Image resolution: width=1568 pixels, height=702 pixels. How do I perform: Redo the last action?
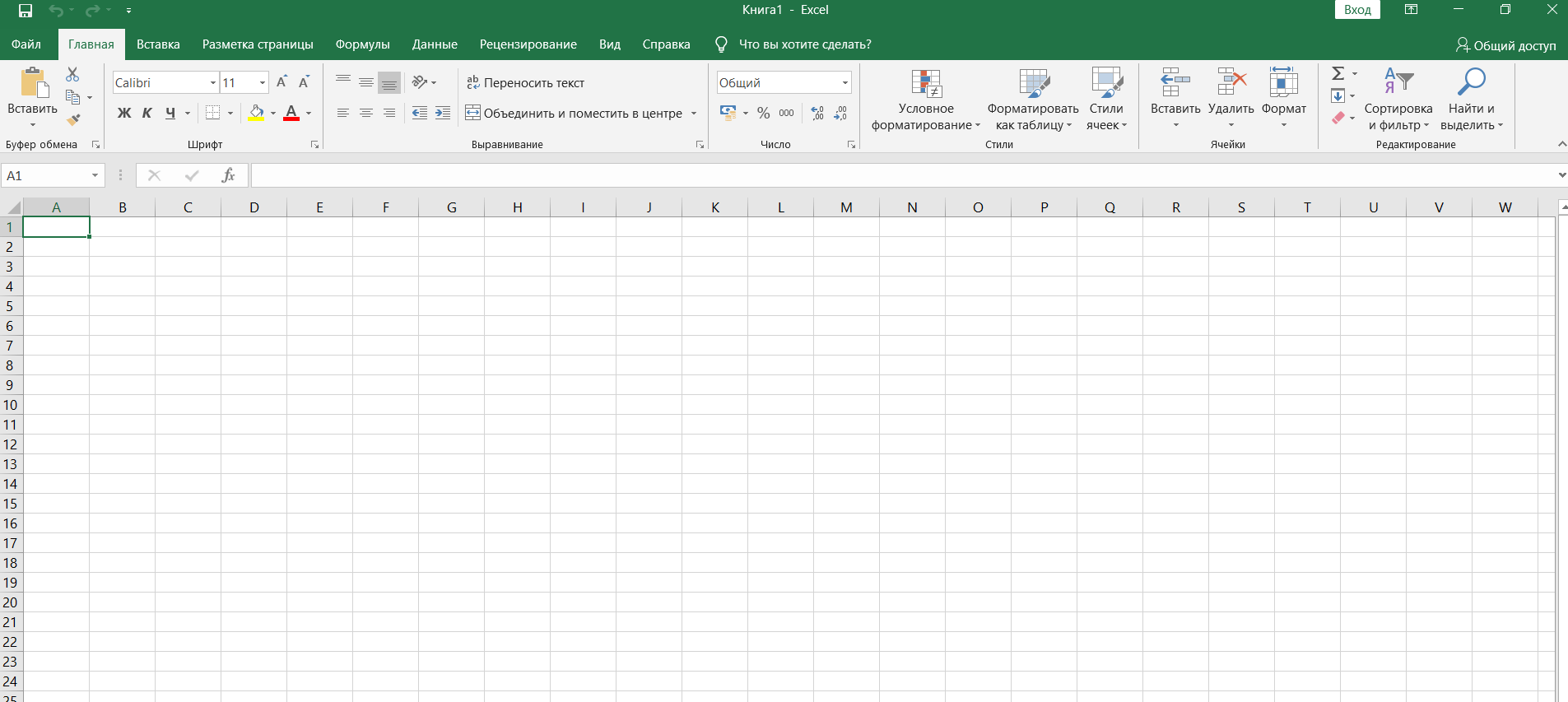click(x=93, y=11)
